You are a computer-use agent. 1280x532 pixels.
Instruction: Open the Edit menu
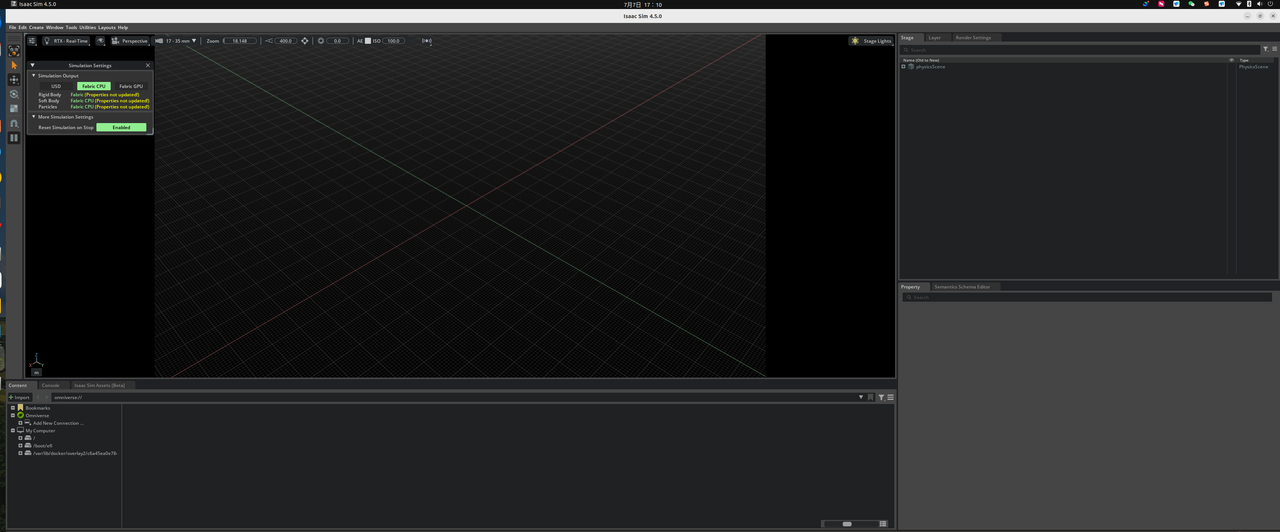(23, 27)
